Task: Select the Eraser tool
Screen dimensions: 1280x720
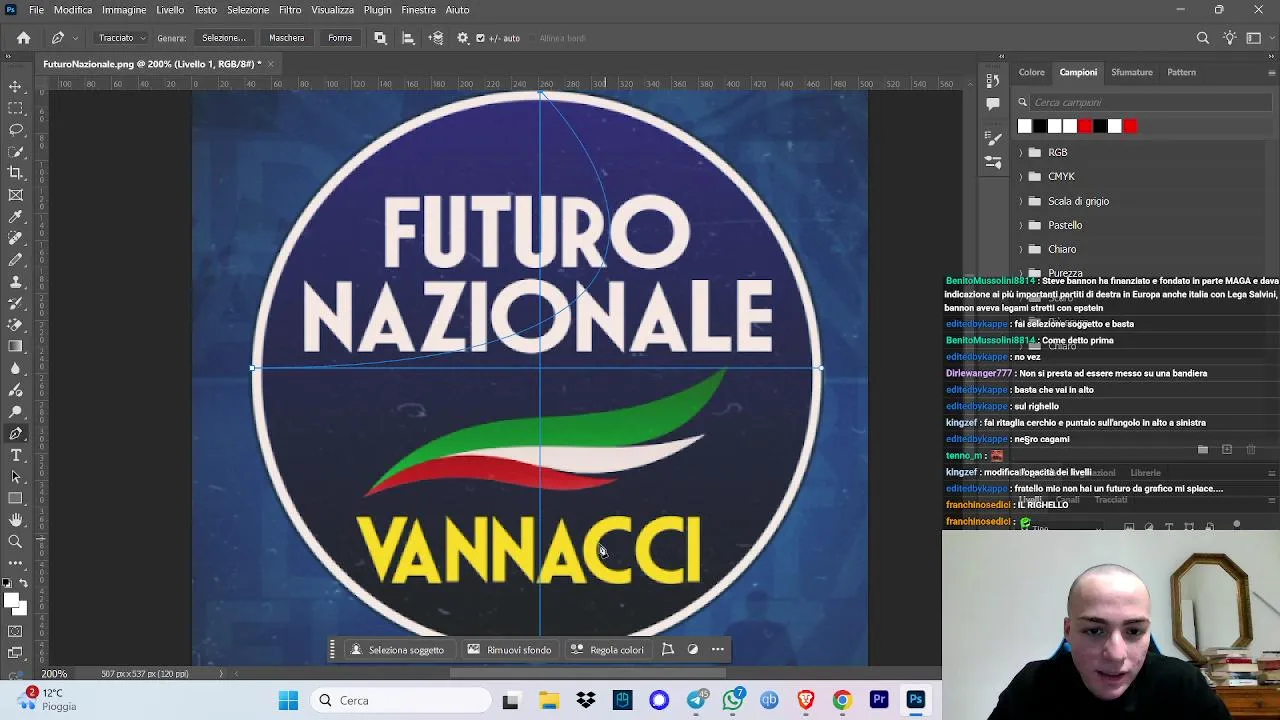Action: 15,325
